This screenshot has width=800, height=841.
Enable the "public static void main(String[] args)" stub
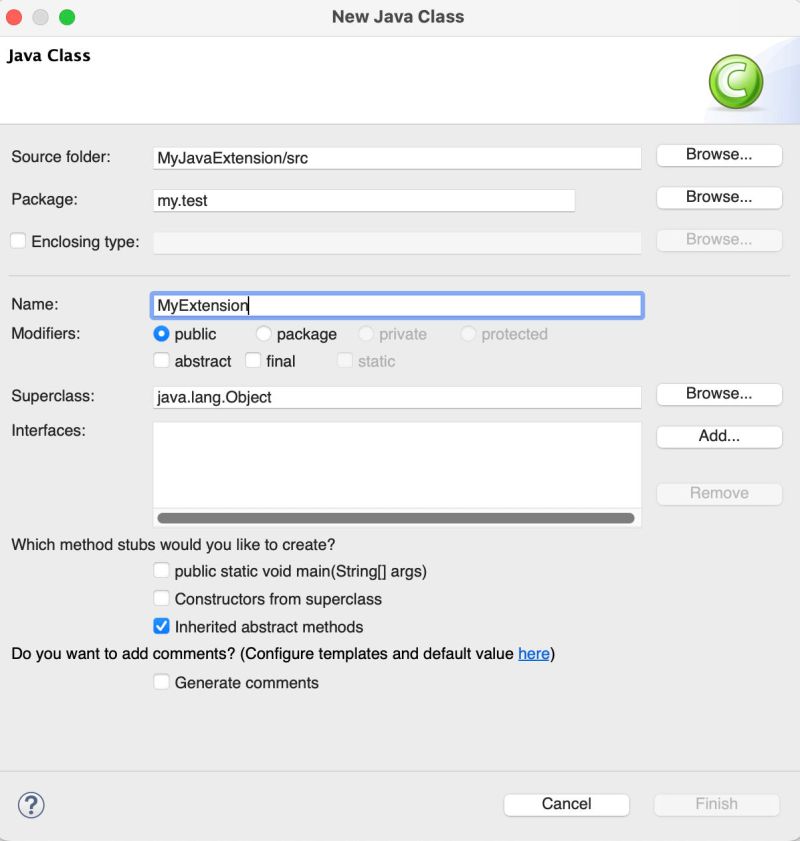pos(161,571)
